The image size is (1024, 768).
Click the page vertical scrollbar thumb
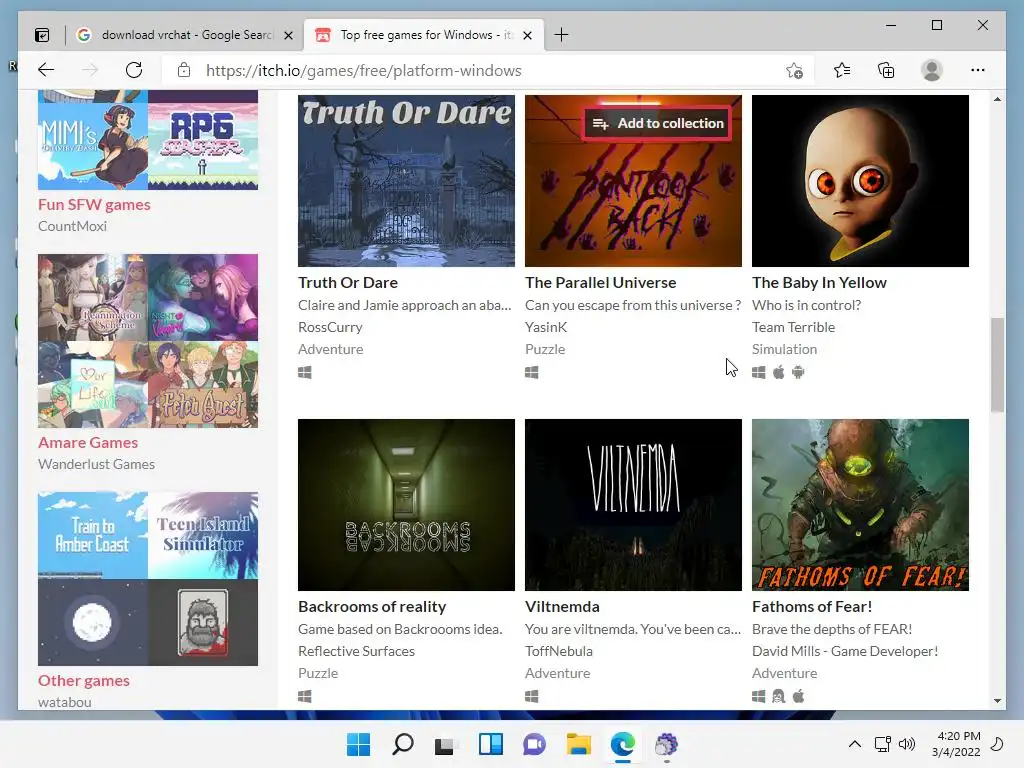coord(997,364)
